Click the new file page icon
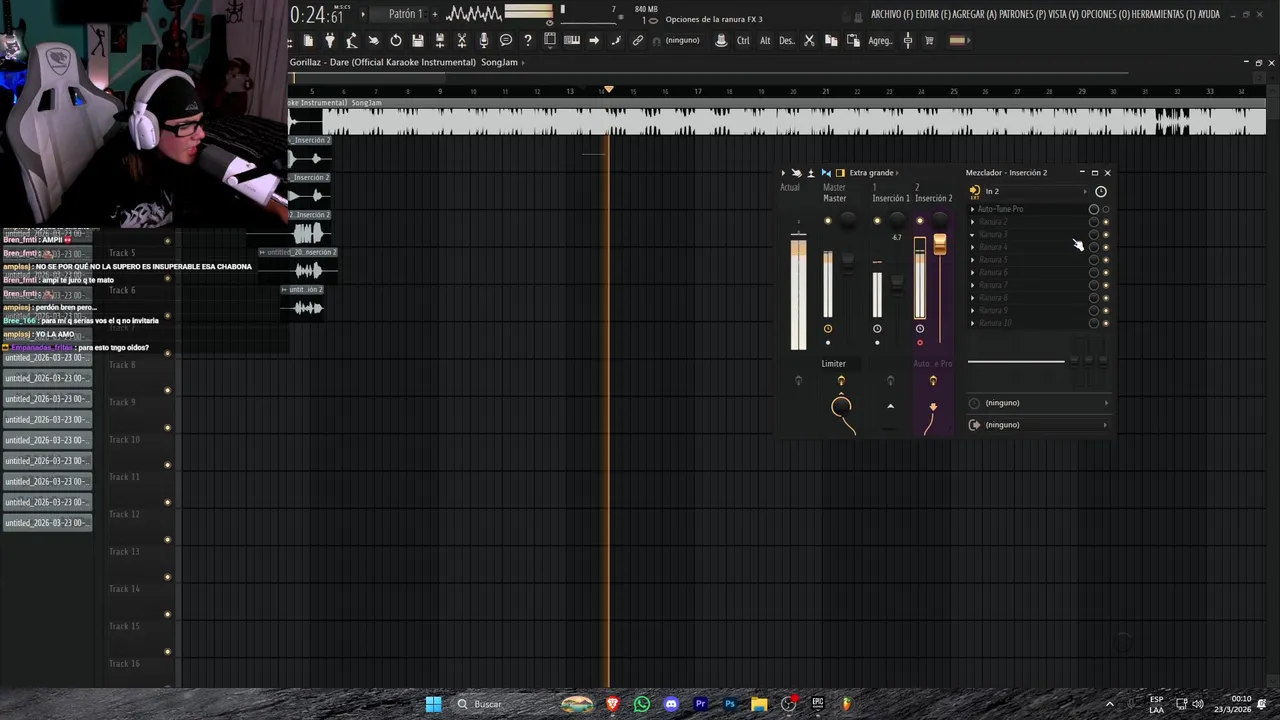The height and width of the screenshot is (720, 1280). 308,41
